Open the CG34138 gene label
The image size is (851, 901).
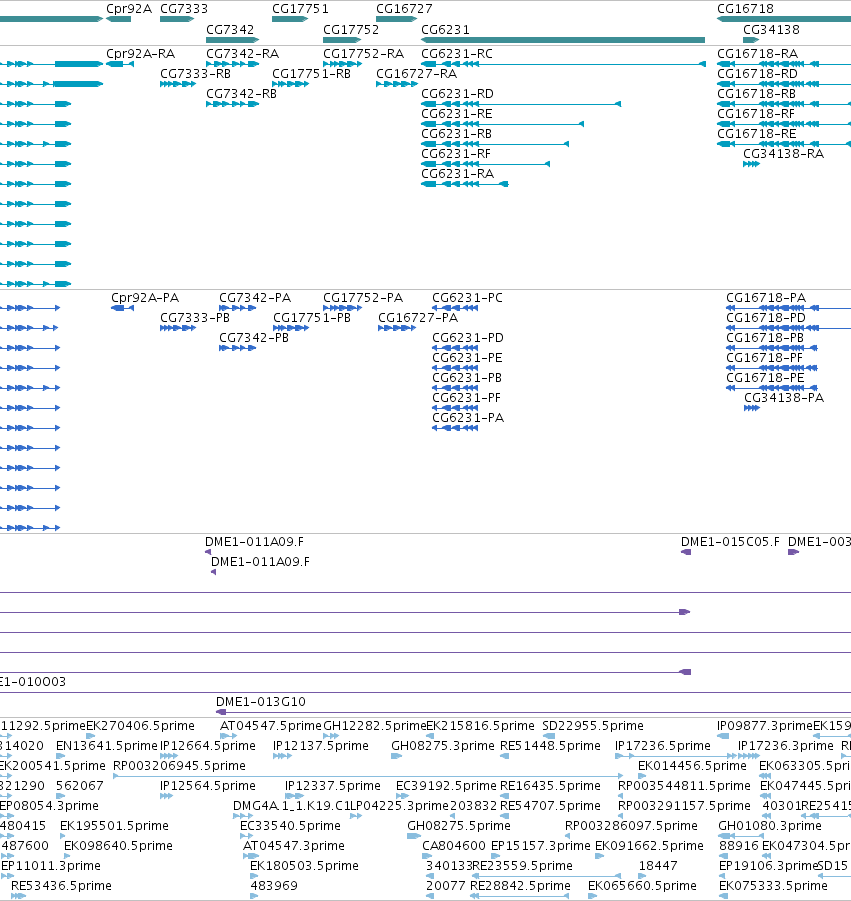[771, 30]
